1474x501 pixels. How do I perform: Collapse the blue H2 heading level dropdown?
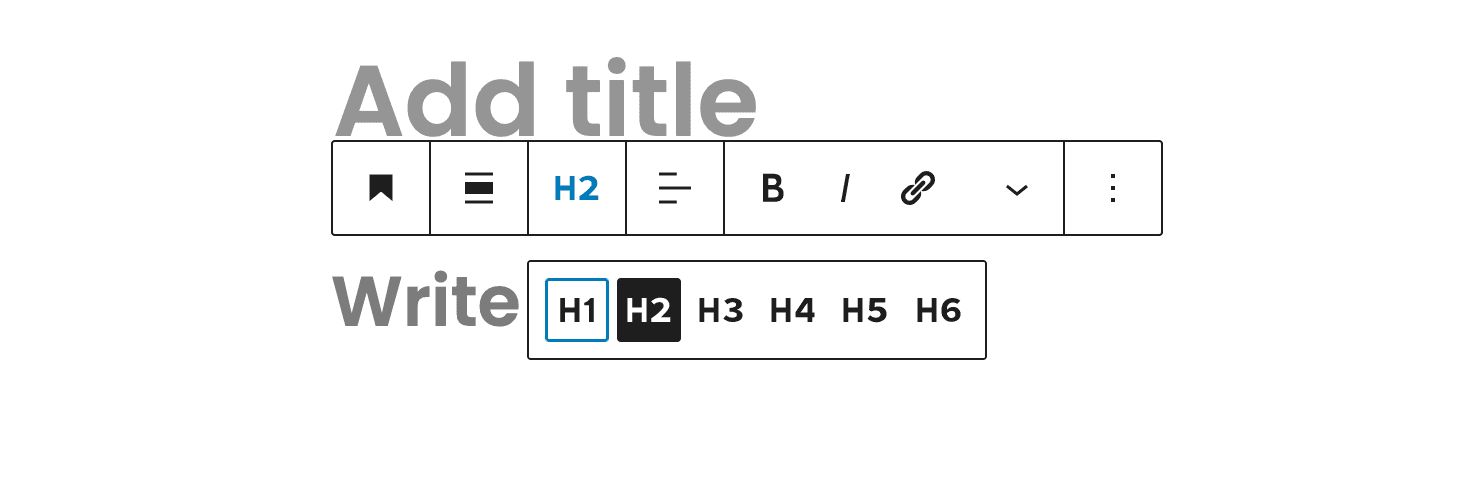(577, 188)
